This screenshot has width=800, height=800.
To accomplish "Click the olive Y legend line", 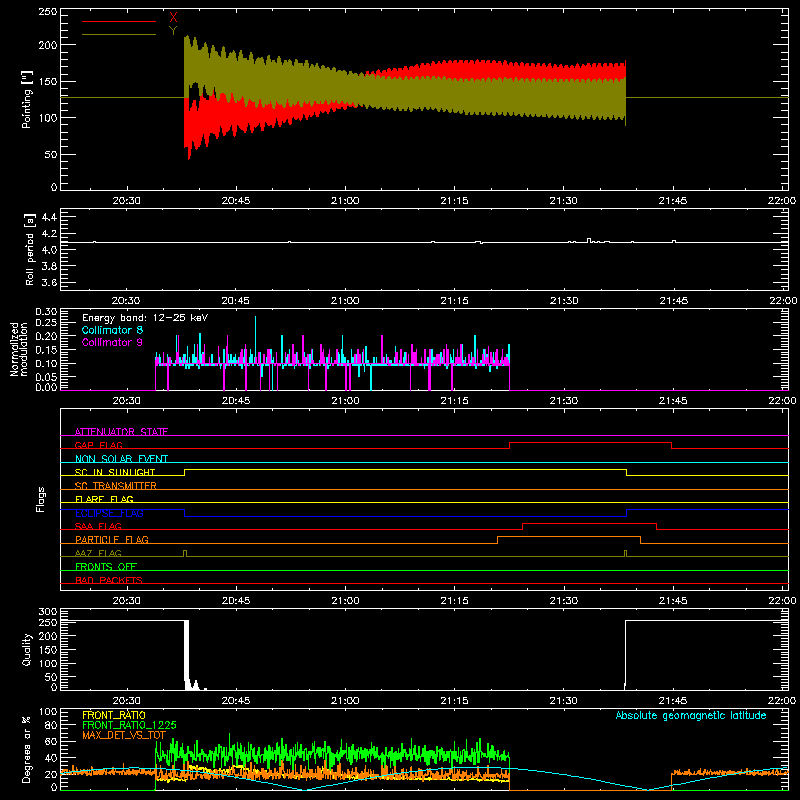I will [119, 35].
